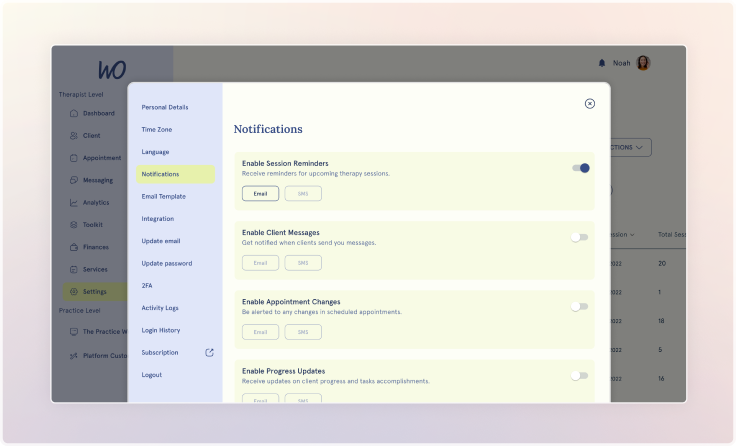Click the Appointment calendar icon

[x=74, y=158]
